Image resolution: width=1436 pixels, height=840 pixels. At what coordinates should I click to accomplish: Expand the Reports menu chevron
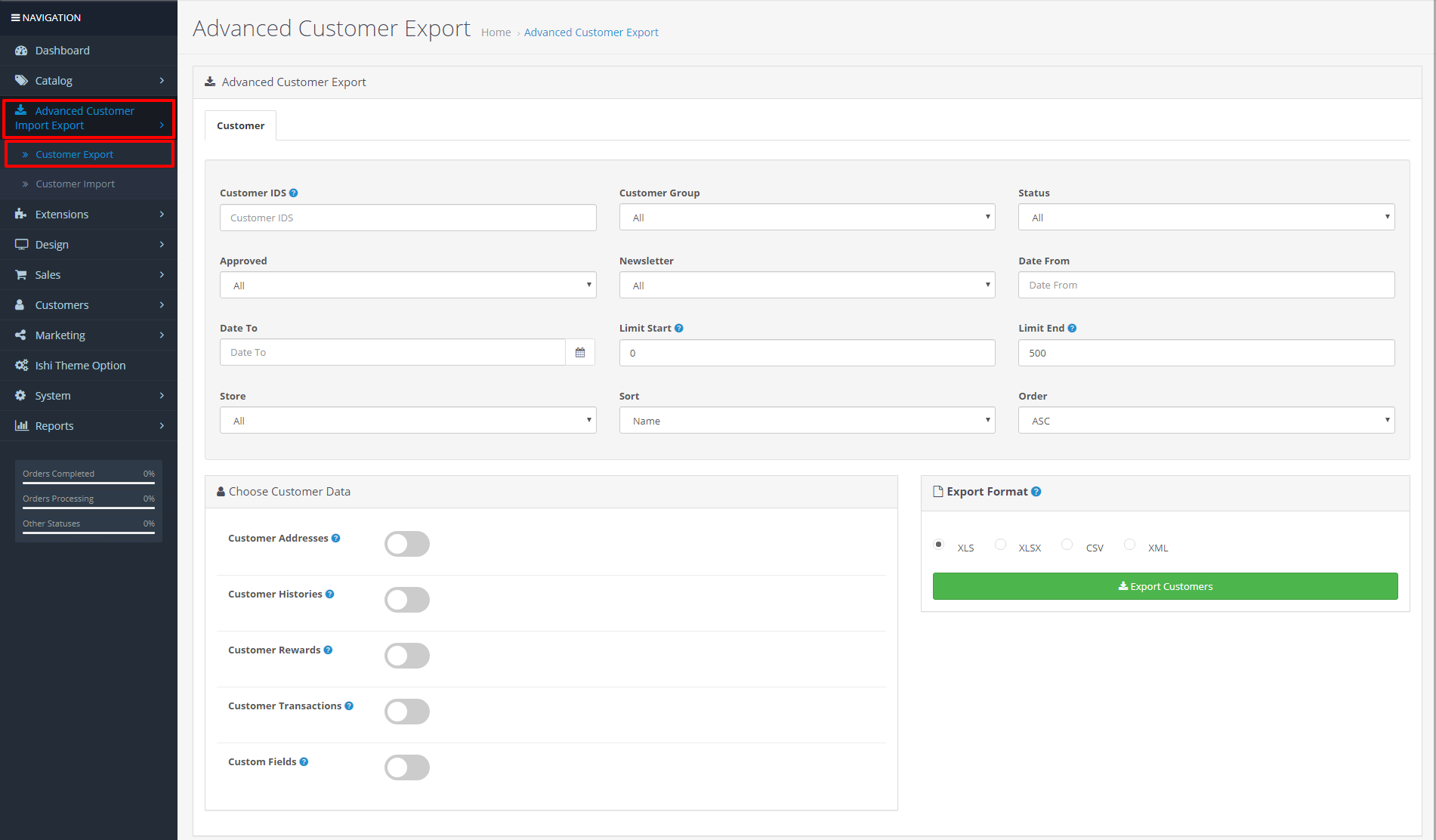point(162,425)
